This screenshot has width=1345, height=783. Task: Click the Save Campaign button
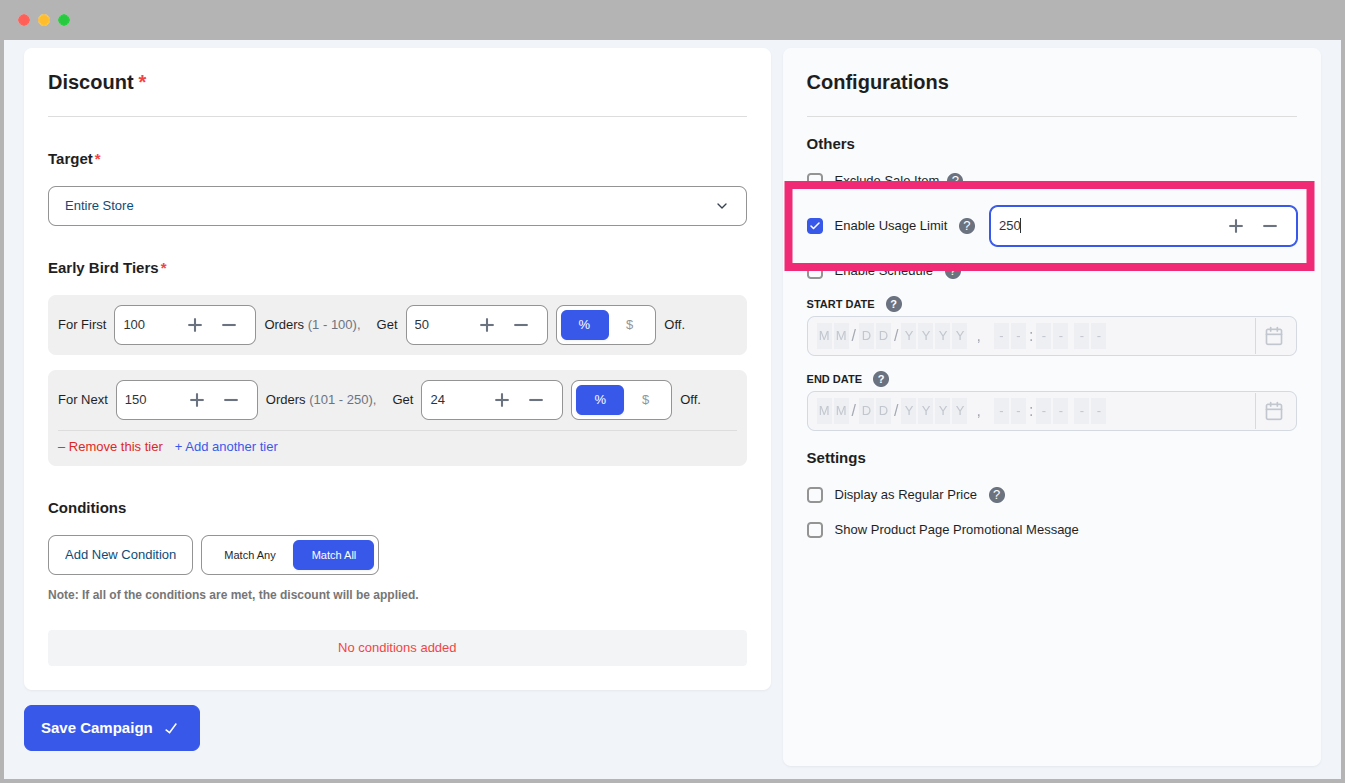(112, 728)
